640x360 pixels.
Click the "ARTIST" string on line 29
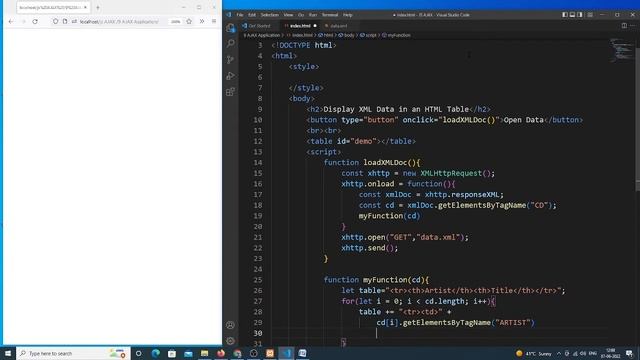(513, 322)
